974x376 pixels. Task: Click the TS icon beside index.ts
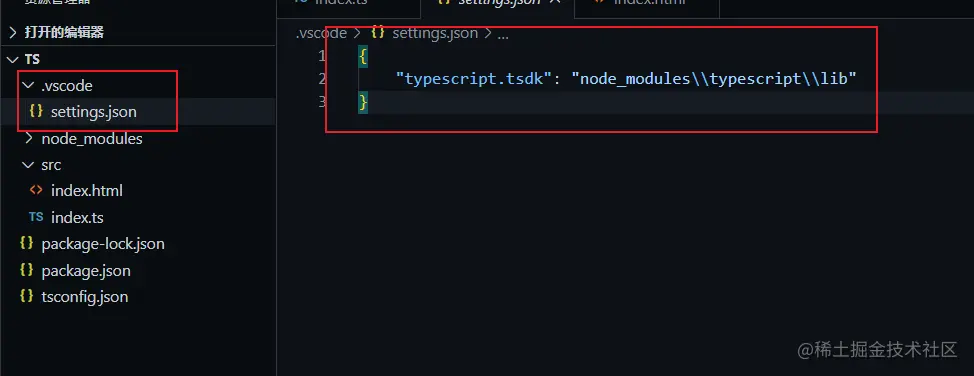coord(36,218)
